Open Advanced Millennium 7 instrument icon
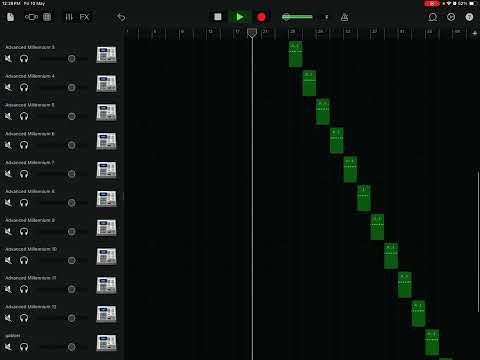 pos(106,170)
